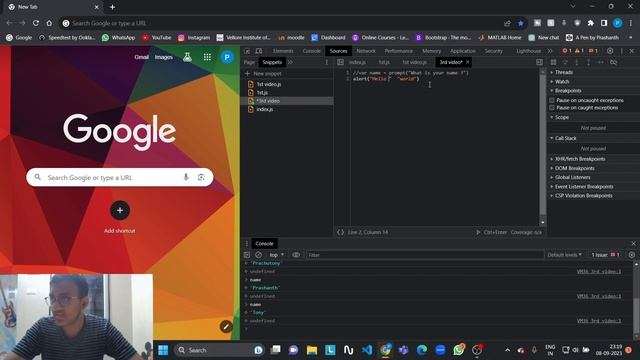This screenshot has width=640, height=360.
Task: Click the Chrome home icon
Action: (x=49, y=23)
